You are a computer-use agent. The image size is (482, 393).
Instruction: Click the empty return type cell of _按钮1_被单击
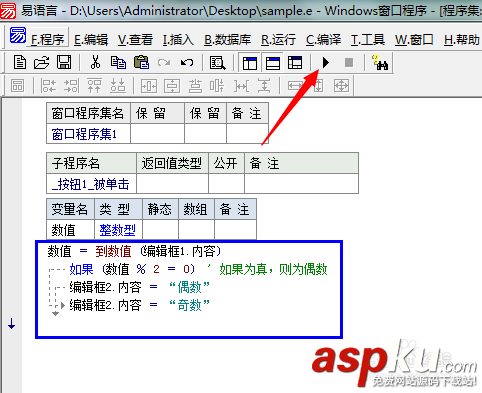[x=172, y=184]
